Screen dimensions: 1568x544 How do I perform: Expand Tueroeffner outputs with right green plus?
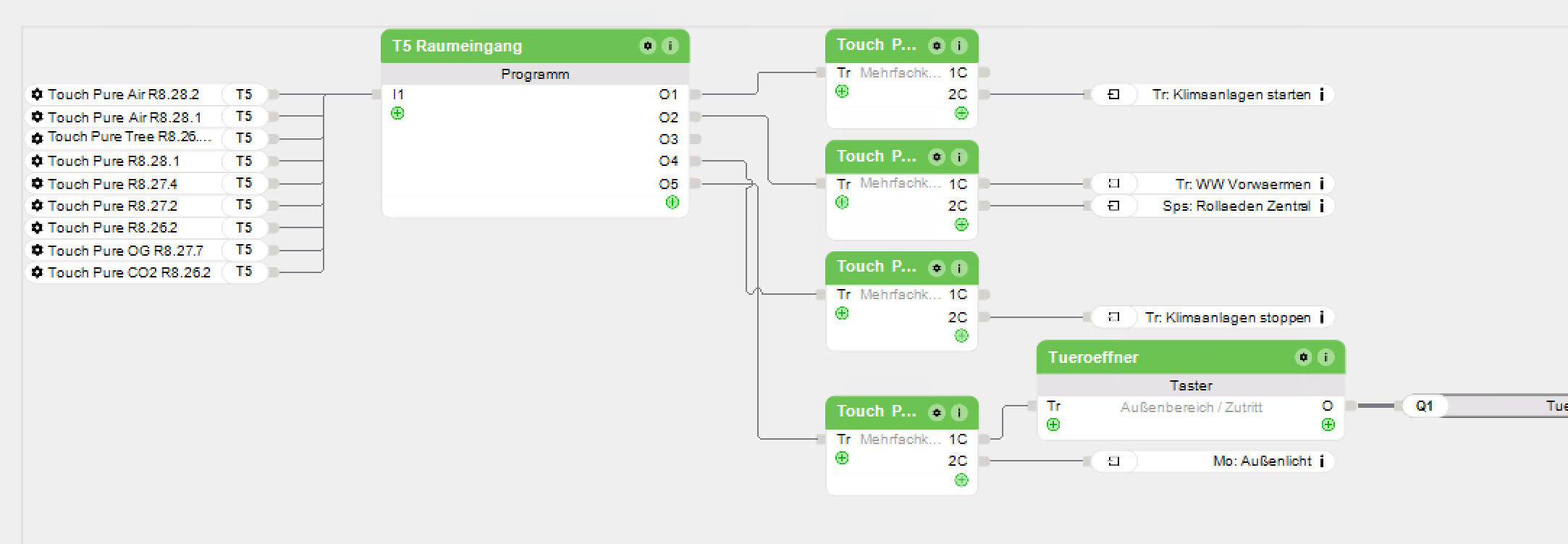pyautogui.click(x=1328, y=425)
